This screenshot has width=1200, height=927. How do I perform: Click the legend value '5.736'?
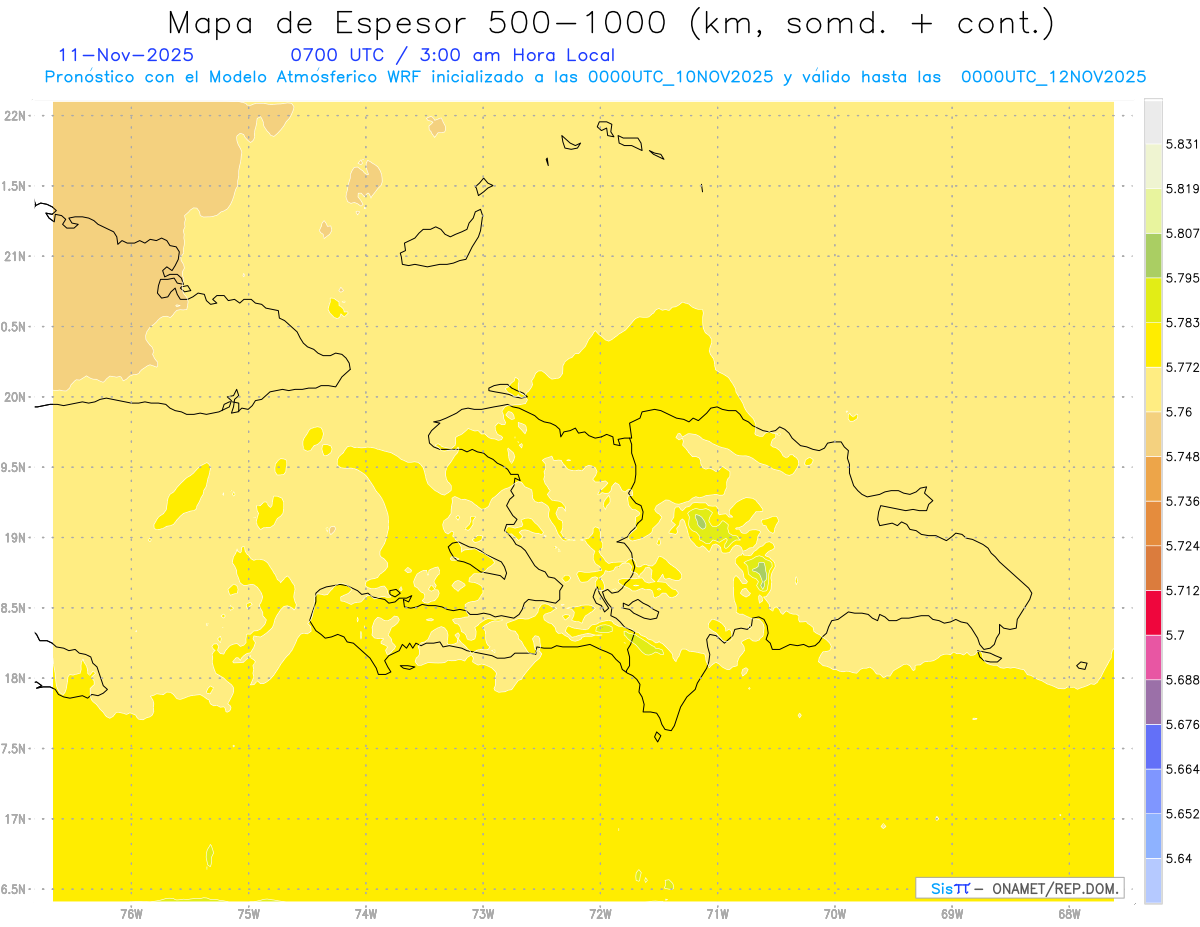pyautogui.click(x=1183, y=501)
